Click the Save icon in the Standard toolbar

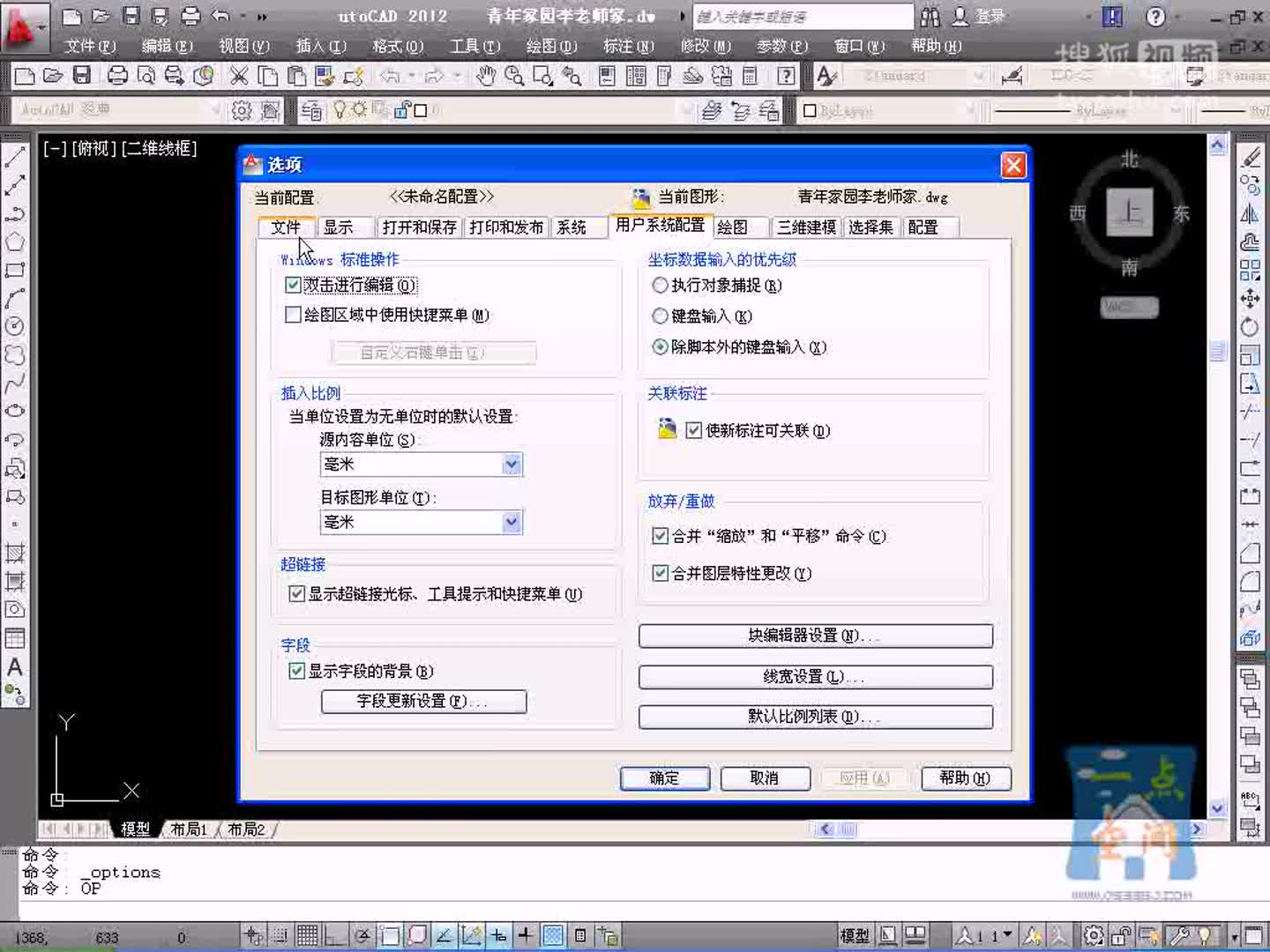tap(82, 76)
